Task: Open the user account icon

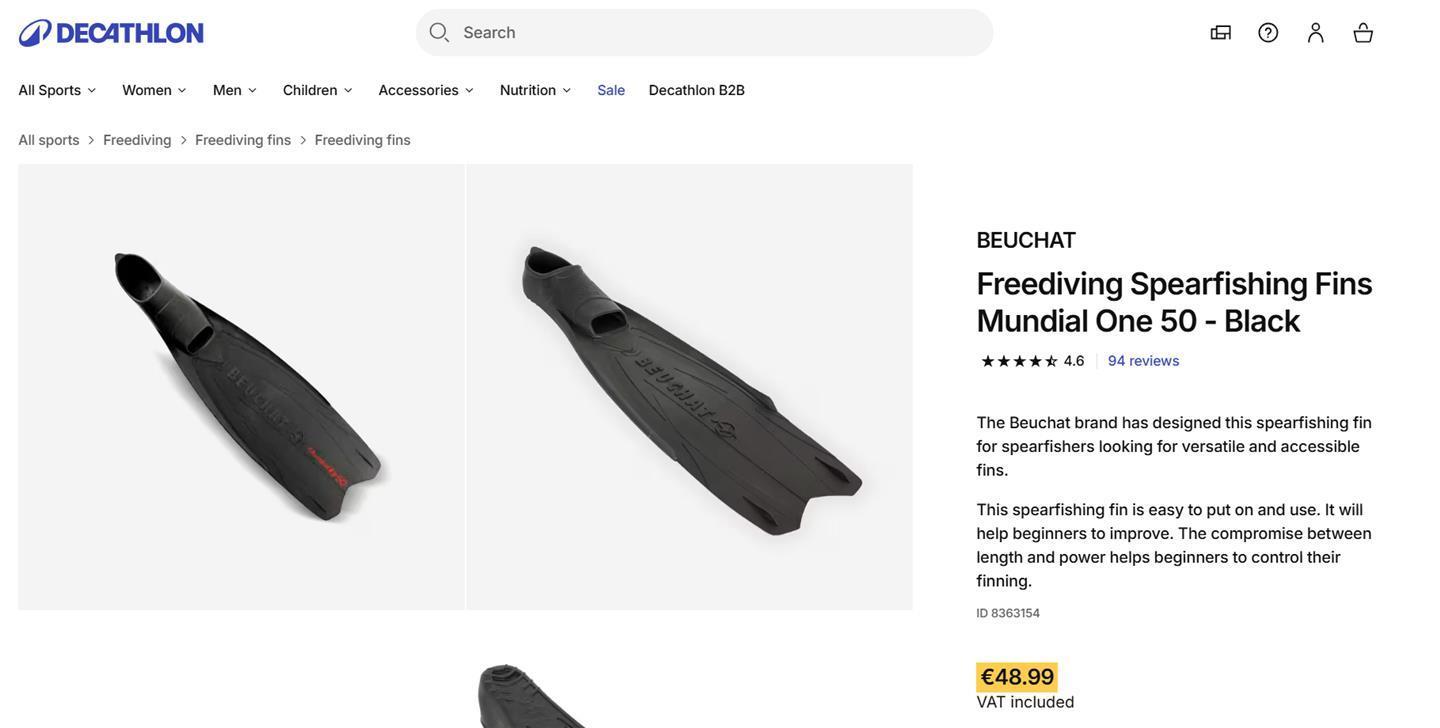Action: pyautogui.click(x=1315, y=33)
